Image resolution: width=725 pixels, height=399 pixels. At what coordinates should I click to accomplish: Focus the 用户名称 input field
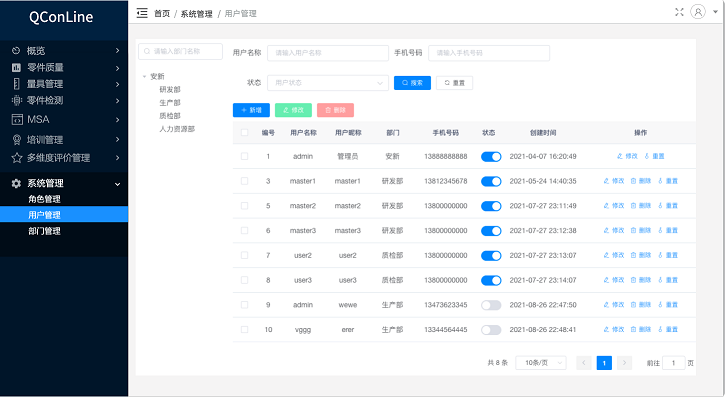(x=328, y=53)
